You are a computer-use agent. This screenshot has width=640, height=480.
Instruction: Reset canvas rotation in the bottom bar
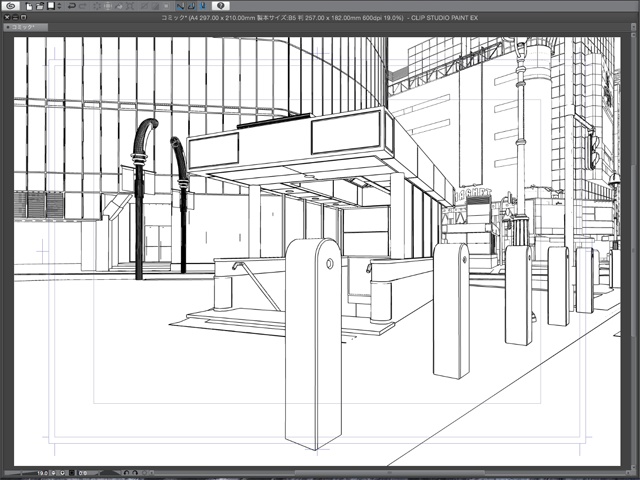(144, 473)
